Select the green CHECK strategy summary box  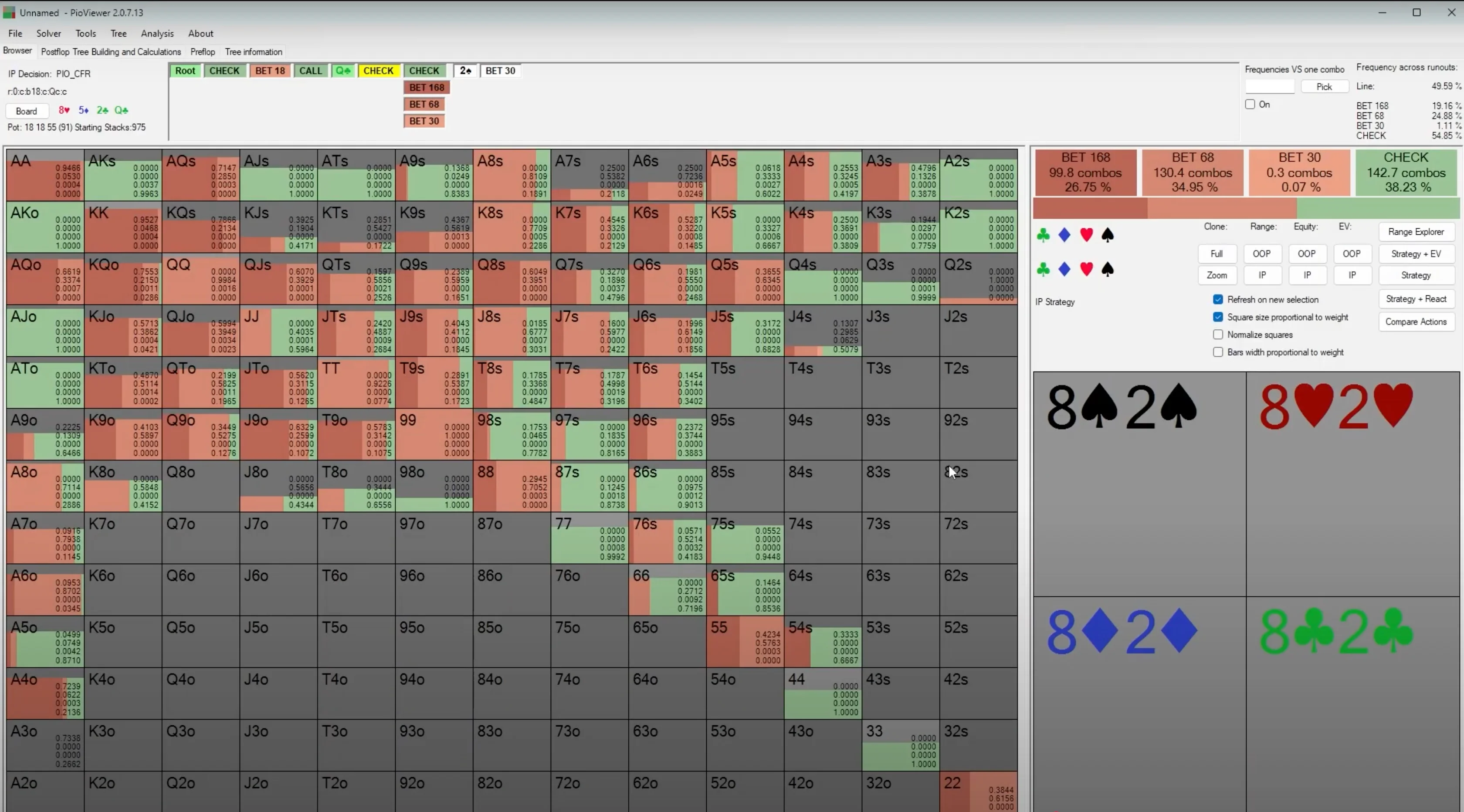[1406, 172]
